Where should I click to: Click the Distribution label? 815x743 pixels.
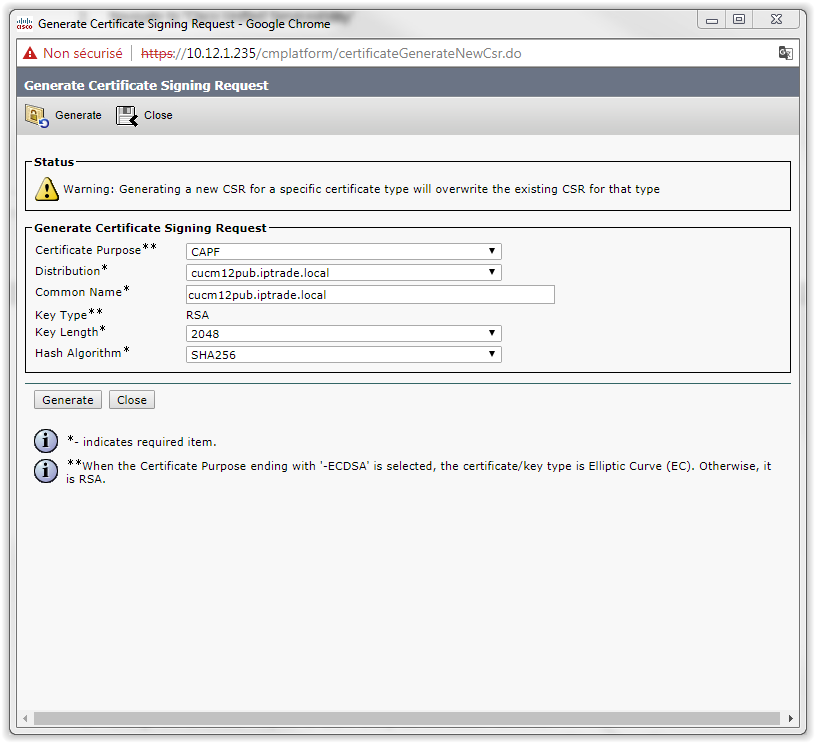pyautogui.click(x=71, y=270)
